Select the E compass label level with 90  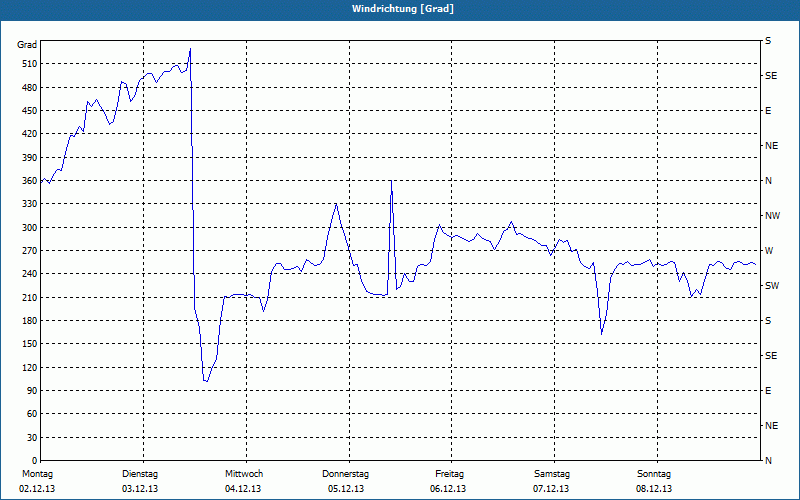click(768, 391)
